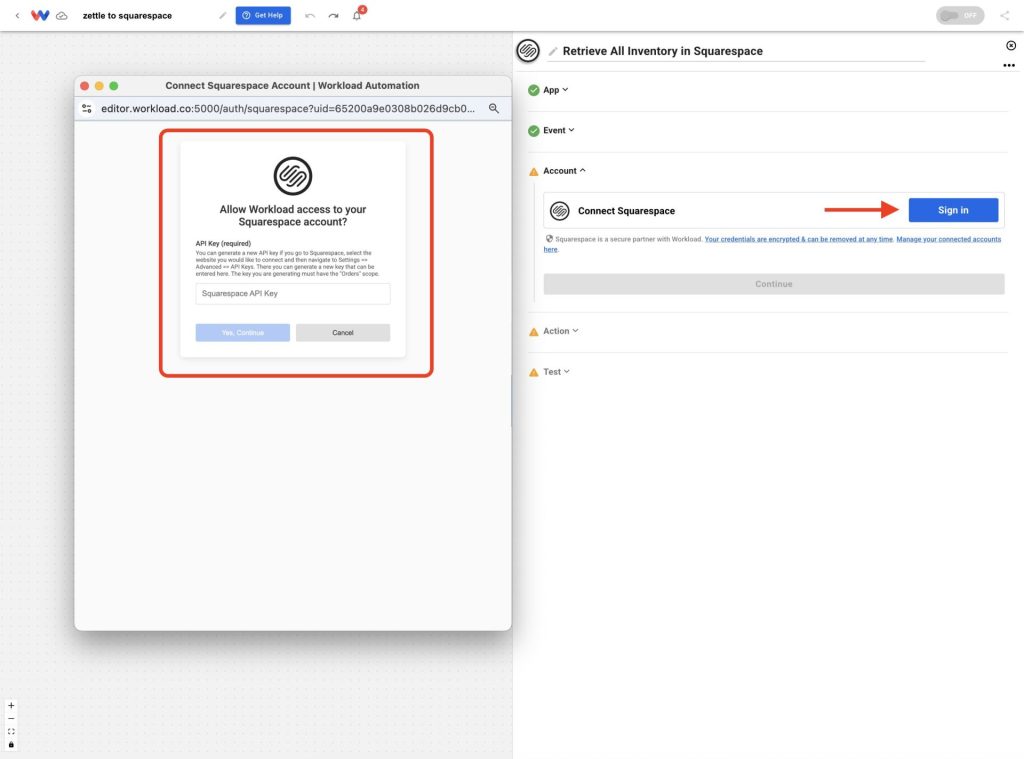
Task: Click the Event green check status icon
Action: click(534, 131)
